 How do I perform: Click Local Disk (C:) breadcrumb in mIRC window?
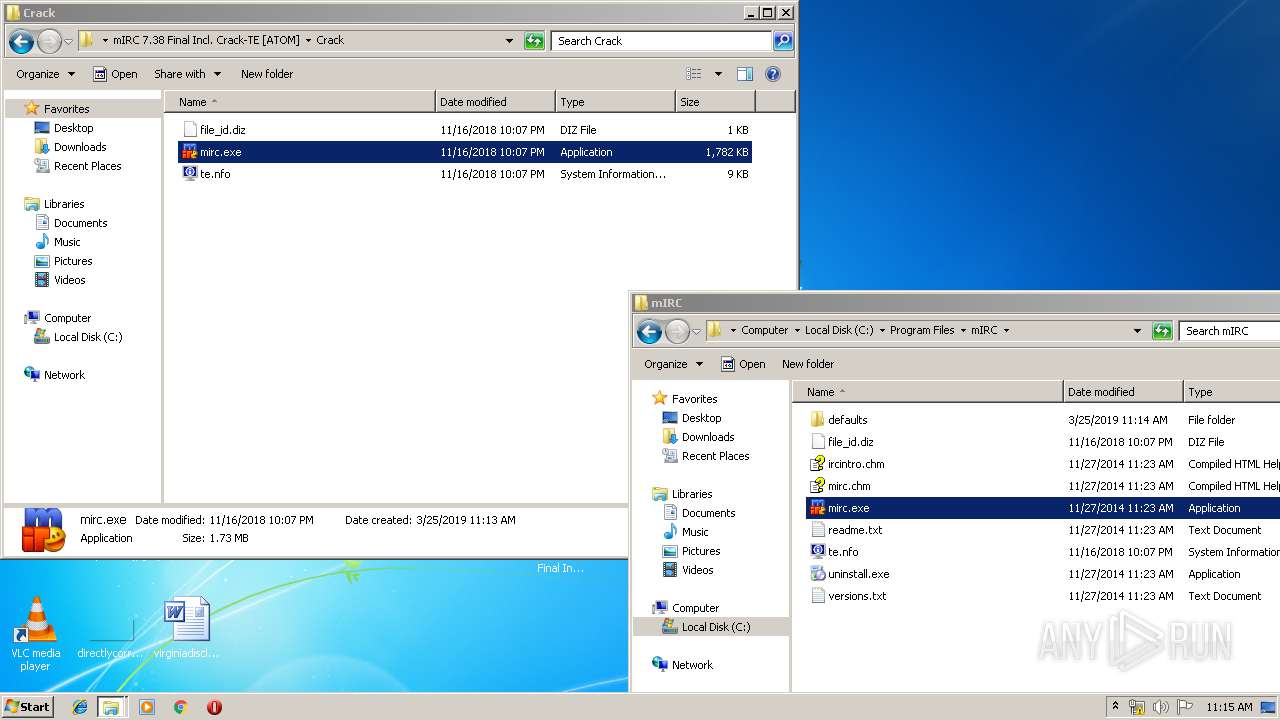(x=839, y=331)
